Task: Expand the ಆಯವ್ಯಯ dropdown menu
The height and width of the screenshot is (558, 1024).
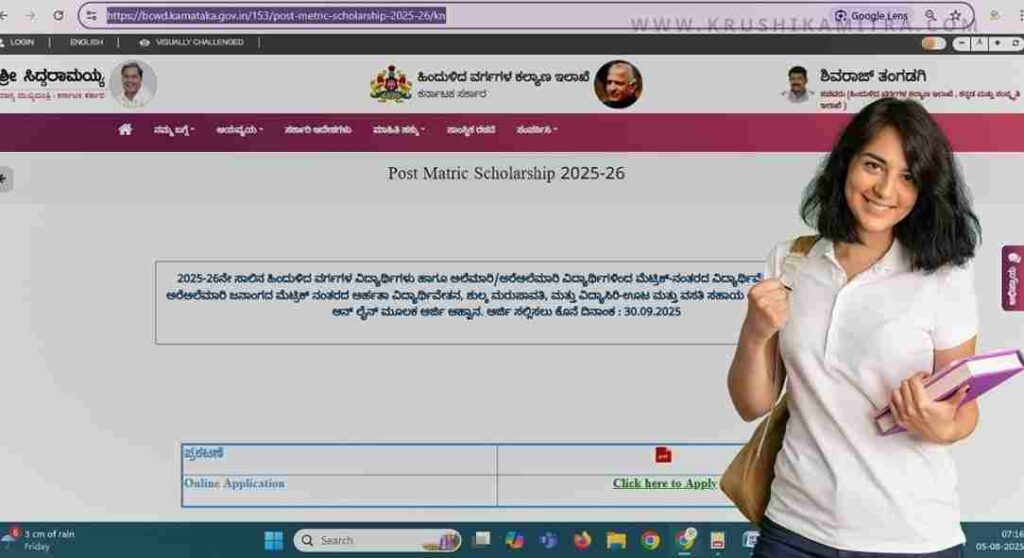Action: [x=239, y=130]
